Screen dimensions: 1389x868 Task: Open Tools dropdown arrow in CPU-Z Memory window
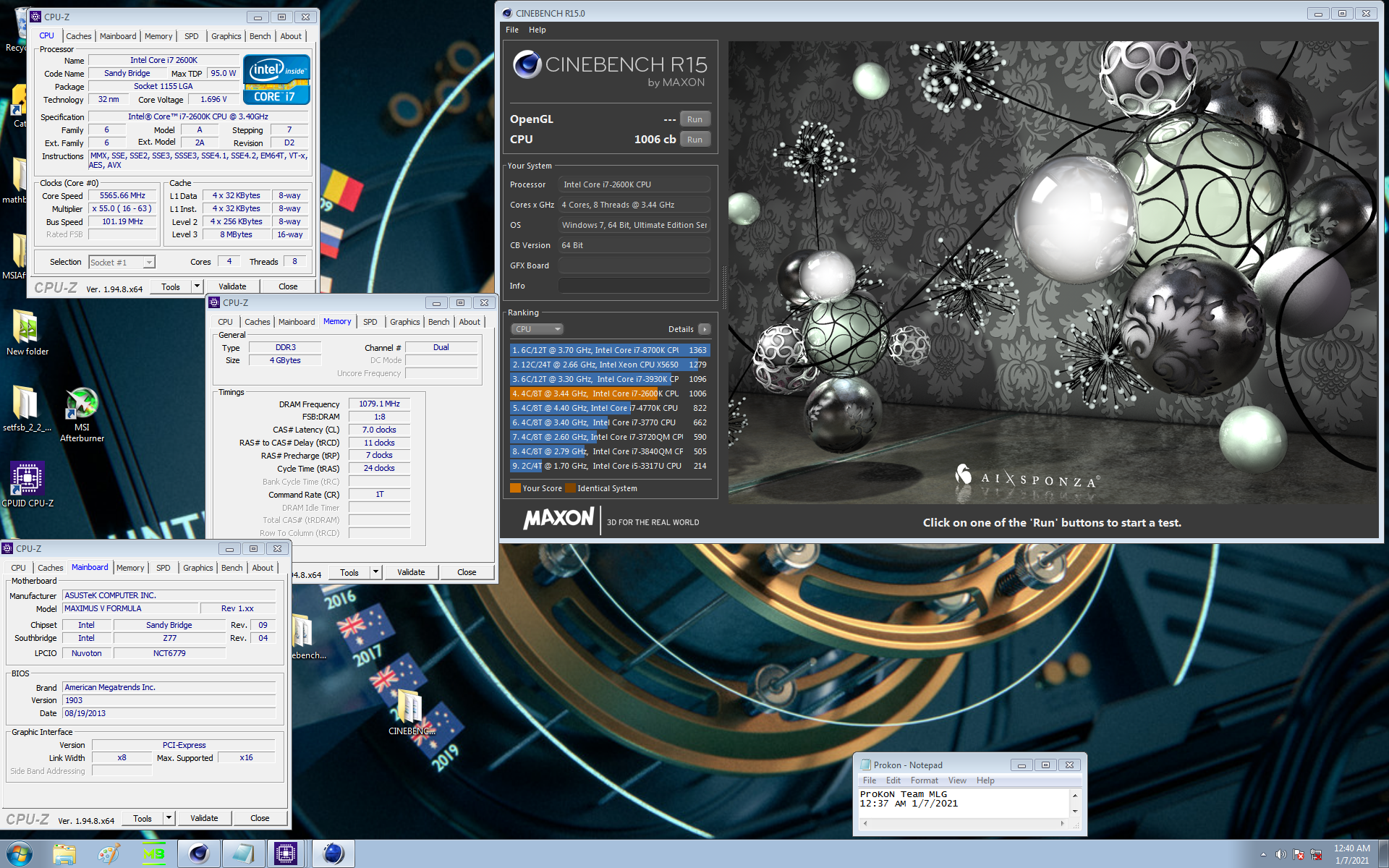coord(375,572)
